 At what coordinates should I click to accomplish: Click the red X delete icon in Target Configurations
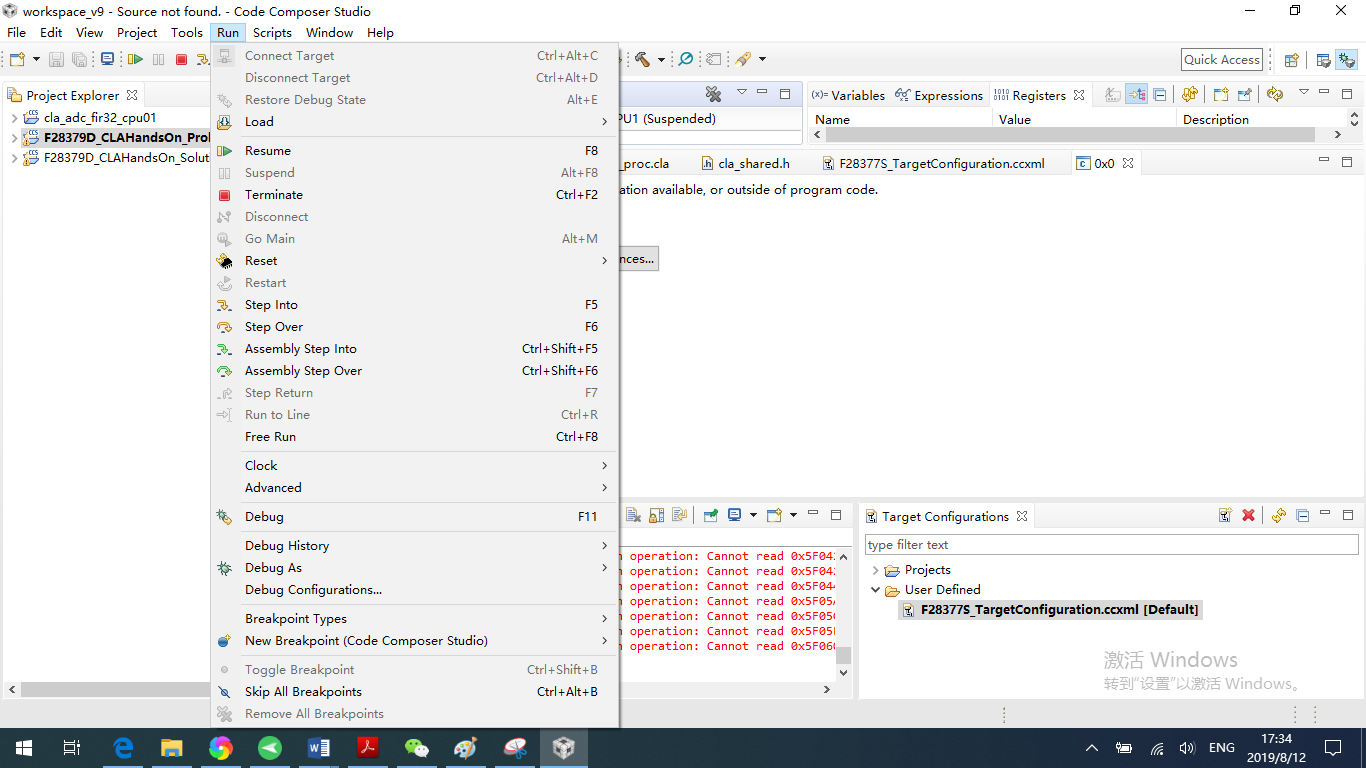point(1248,515)
